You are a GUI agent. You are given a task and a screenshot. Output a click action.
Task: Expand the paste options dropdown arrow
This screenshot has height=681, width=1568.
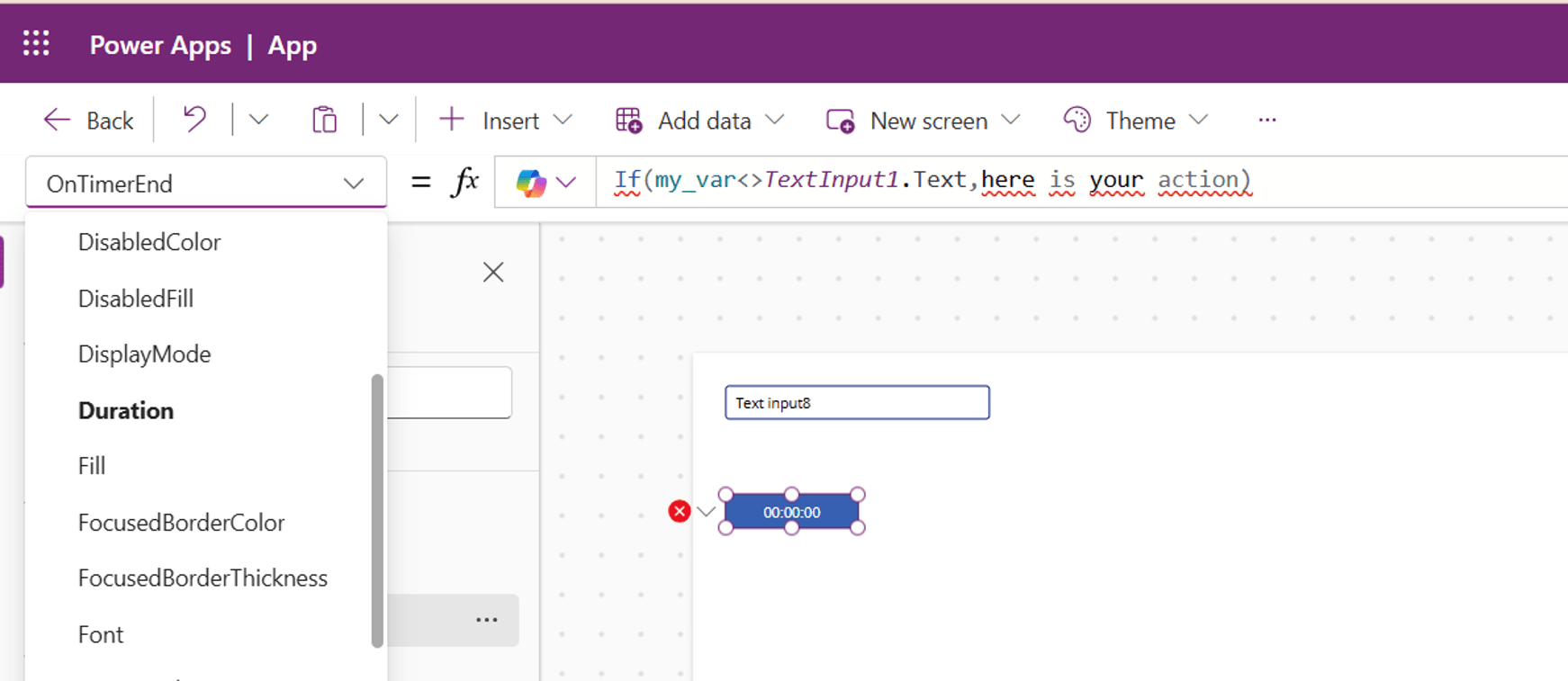tap(388, 120)
